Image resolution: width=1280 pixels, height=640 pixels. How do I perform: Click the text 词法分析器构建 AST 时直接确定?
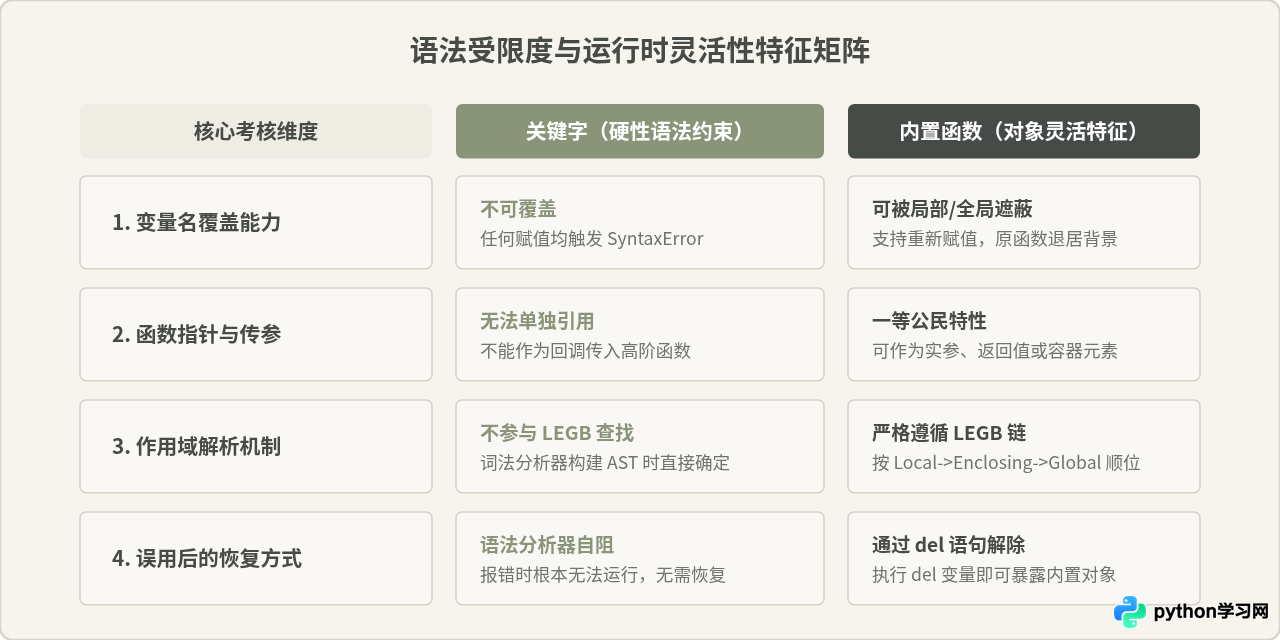coord(605,462)
